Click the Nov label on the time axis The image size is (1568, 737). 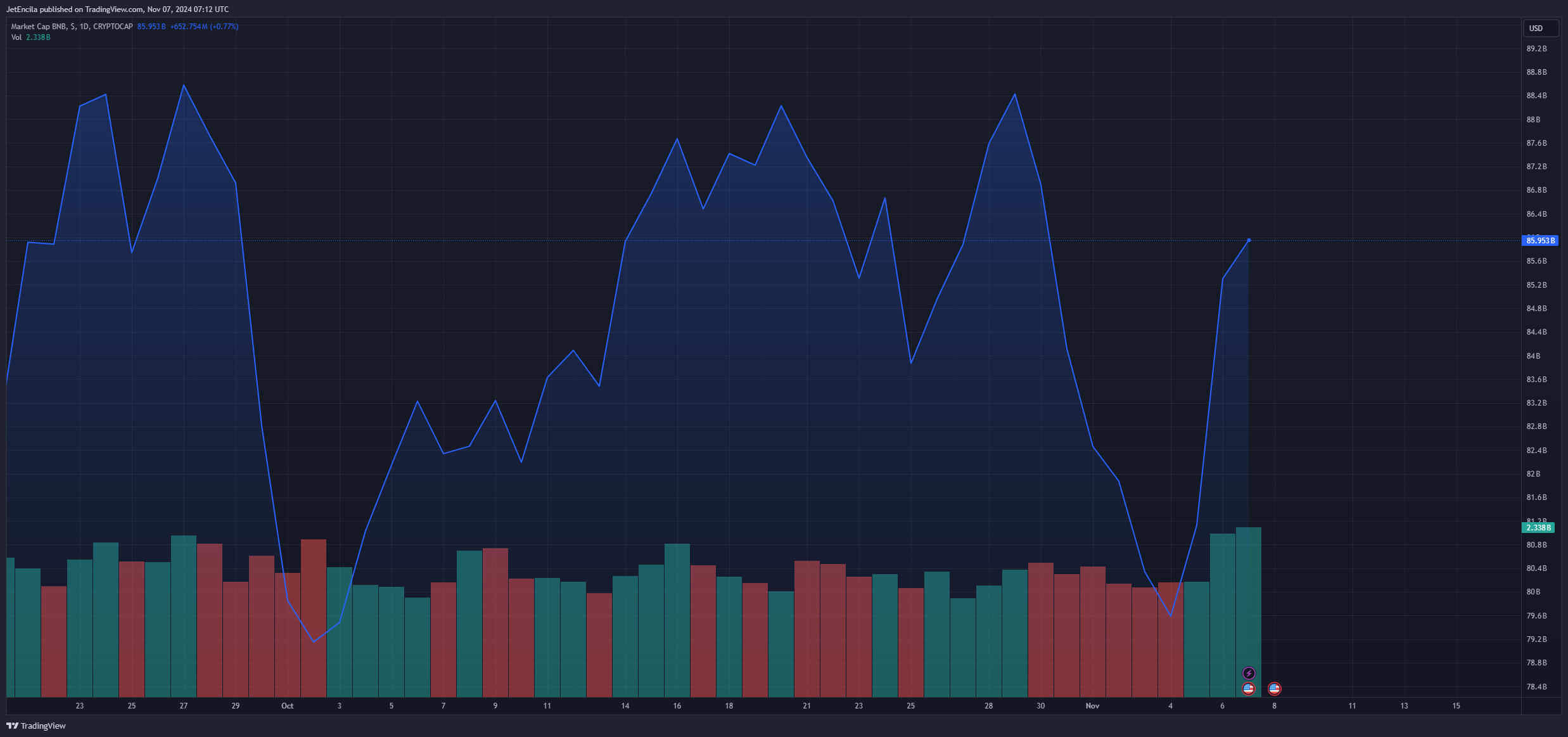(1092, 706)
